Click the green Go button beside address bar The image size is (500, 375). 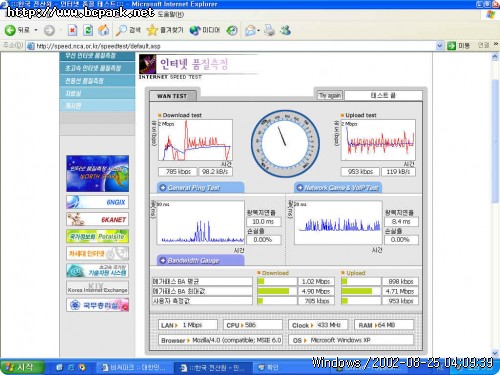[x=451, y=46]
